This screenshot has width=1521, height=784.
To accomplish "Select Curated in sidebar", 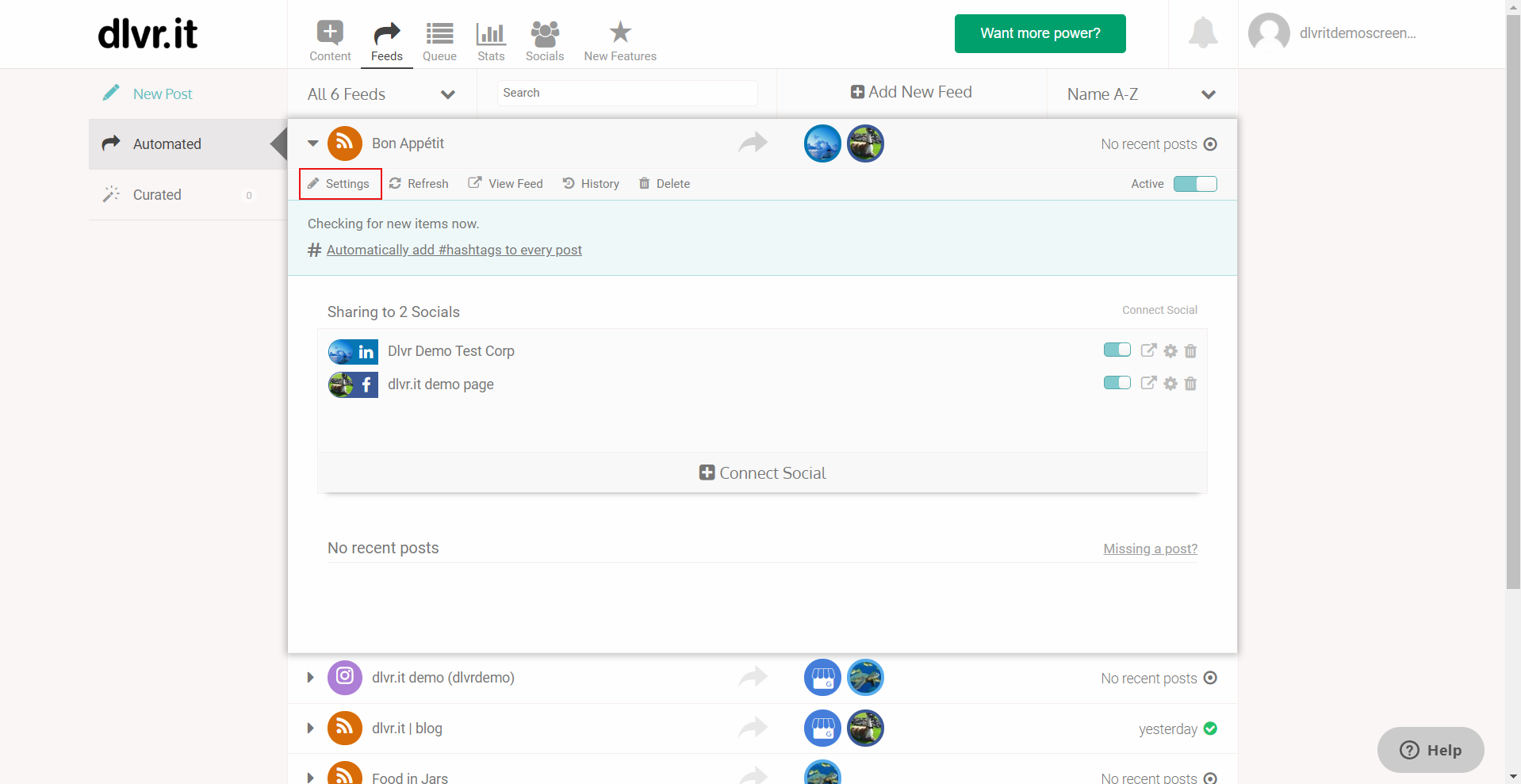I will click(x=187, y=195).
